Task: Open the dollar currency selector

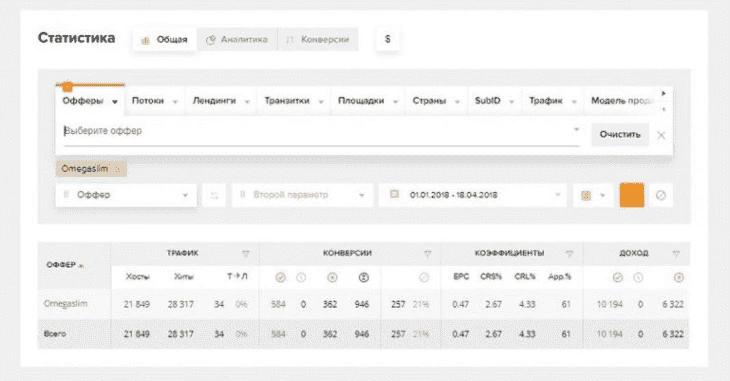Action: click(x=387, y=40)
